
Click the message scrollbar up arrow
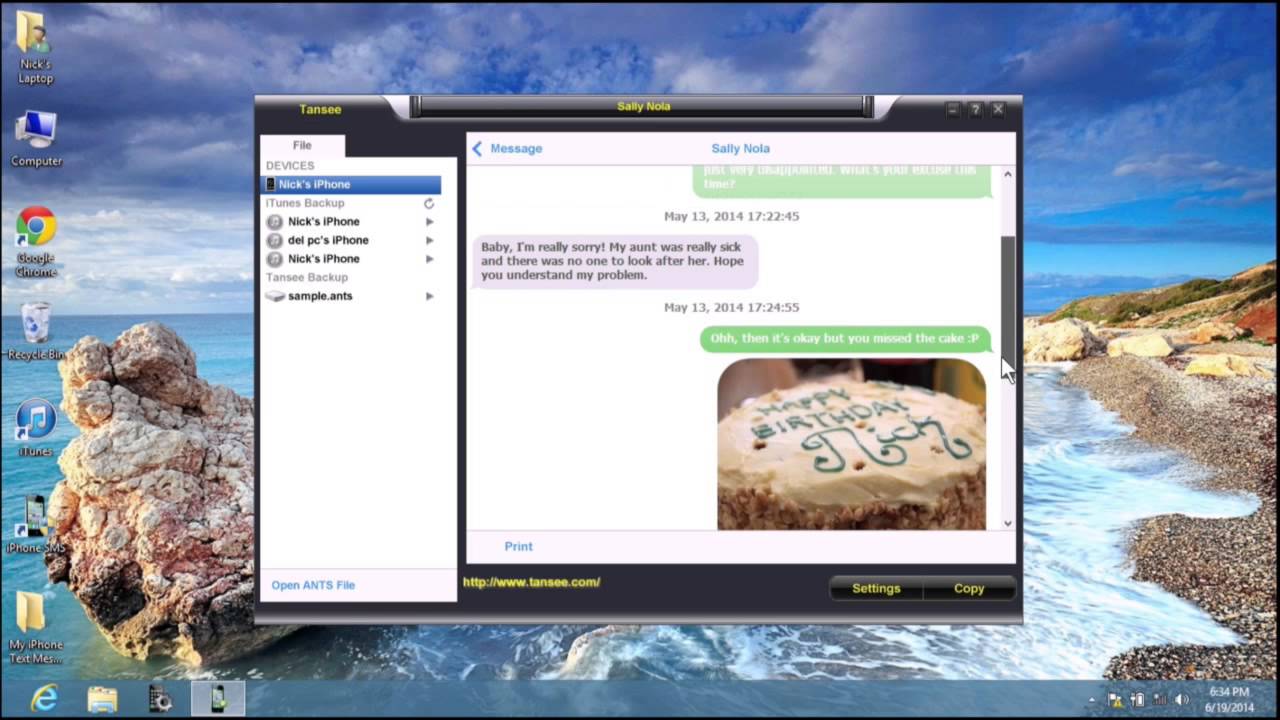[x=1008, y=175]
